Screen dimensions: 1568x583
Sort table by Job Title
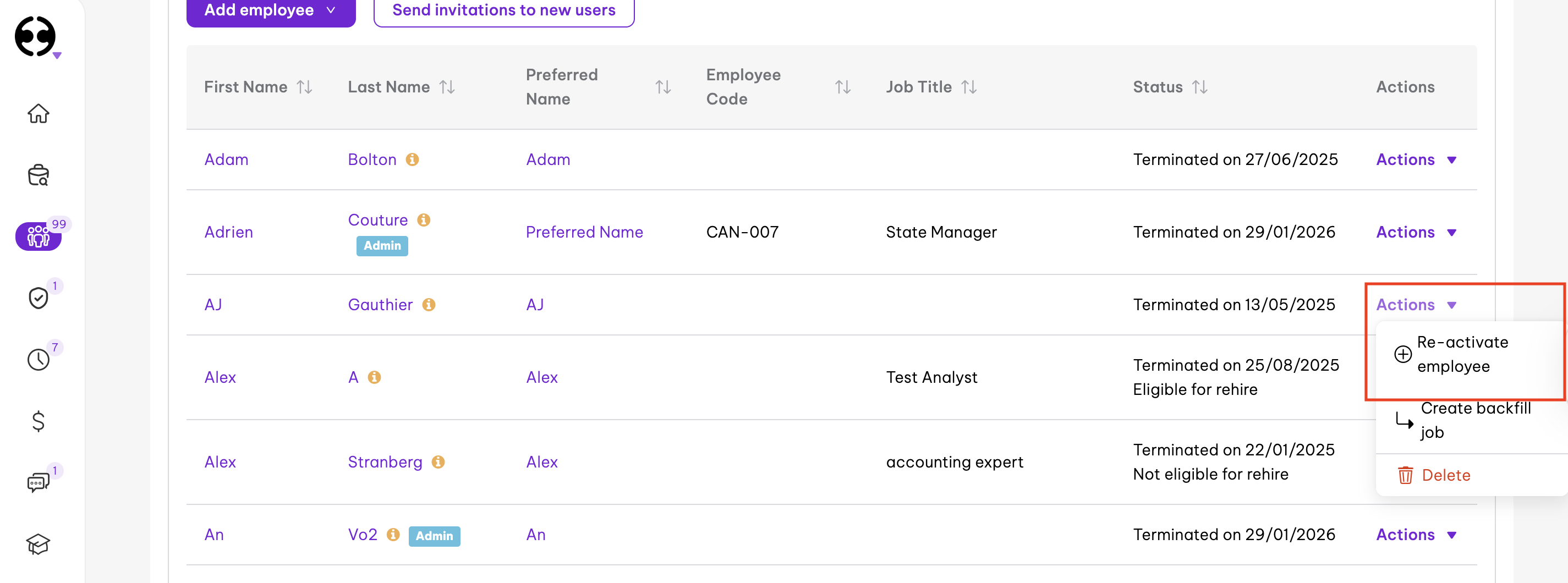[x=968, y=87]
